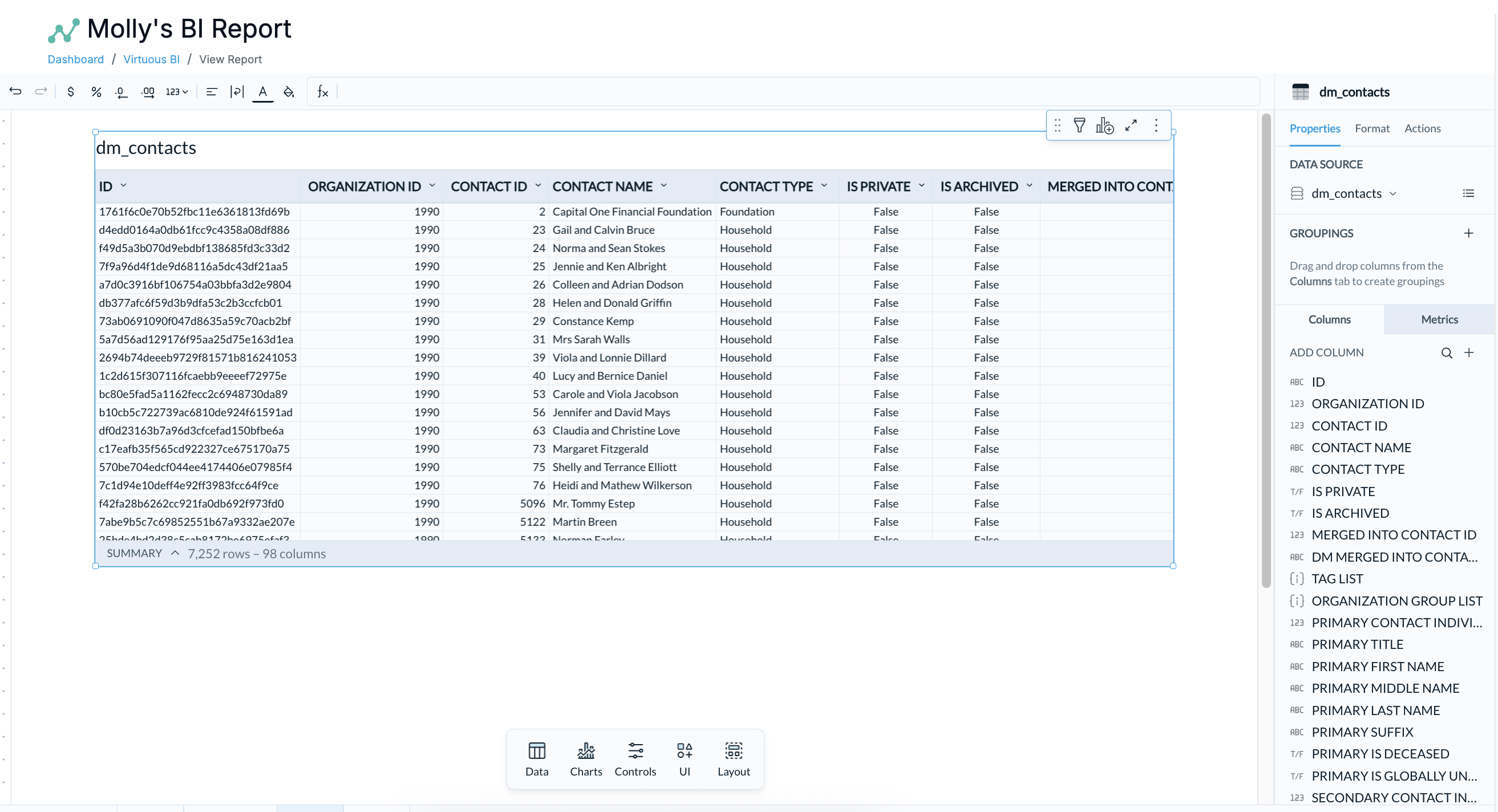The image size is (1498, 812).
Task: Switch to the Format tab
Action: click(1372, 128)
